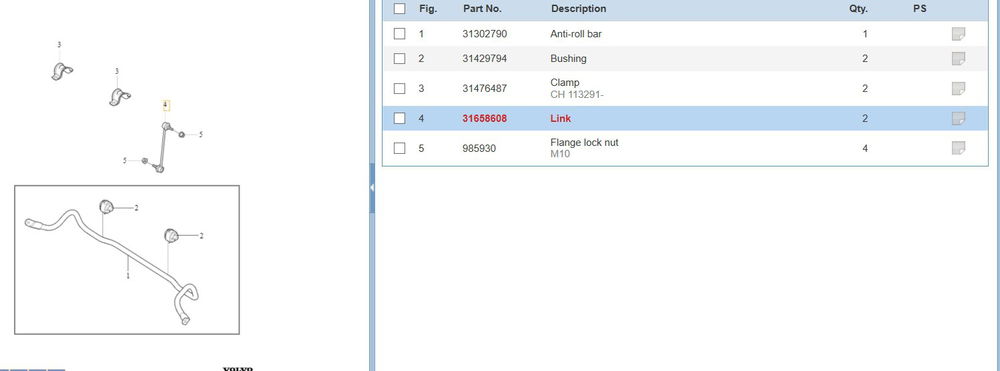Check the box for part 31302790
This screenshot has width=1000, height=371.
click(399, 34)
